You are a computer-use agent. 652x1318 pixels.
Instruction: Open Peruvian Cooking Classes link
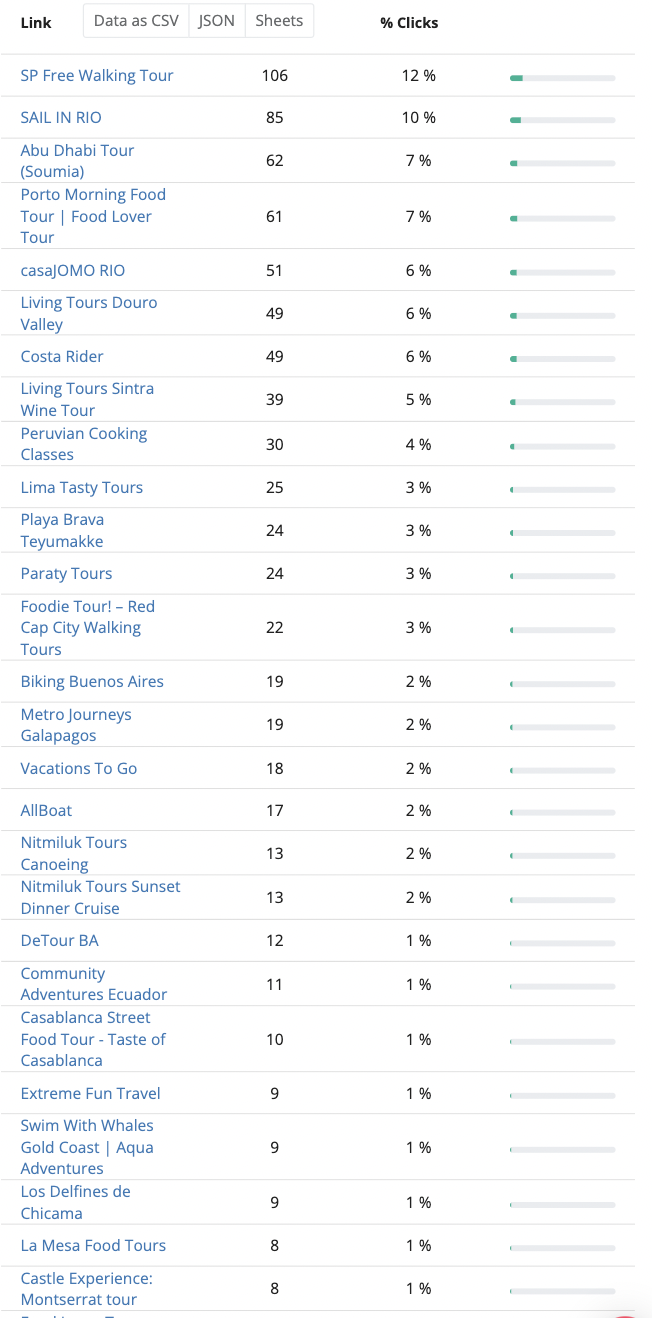point(84,443)
